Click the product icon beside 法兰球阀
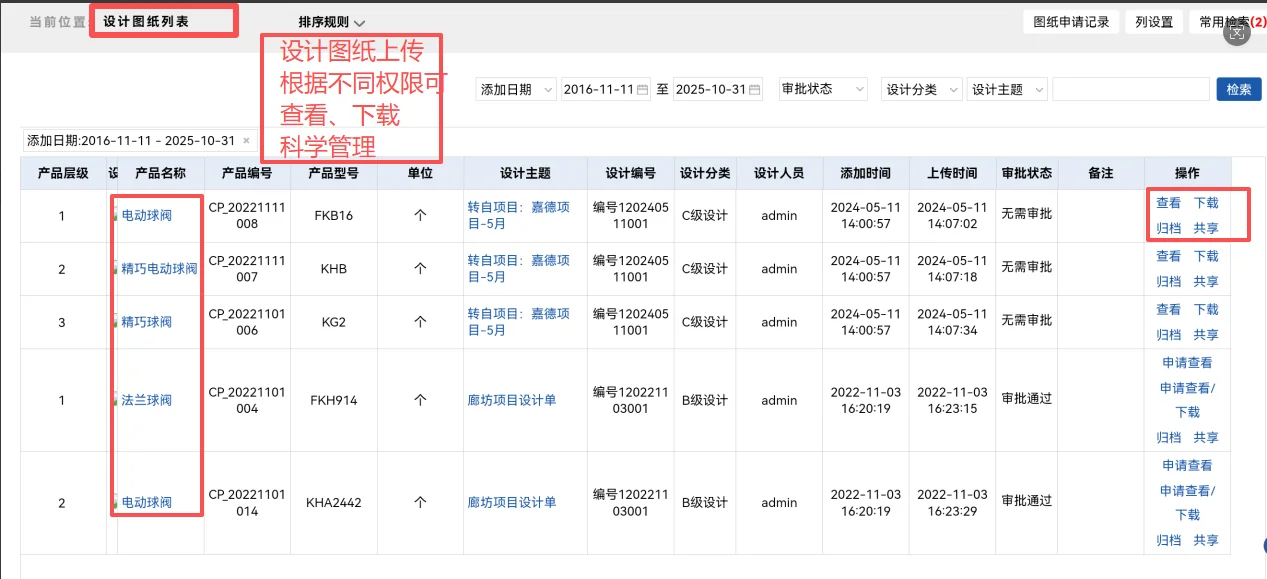 [x=115, y=400]
